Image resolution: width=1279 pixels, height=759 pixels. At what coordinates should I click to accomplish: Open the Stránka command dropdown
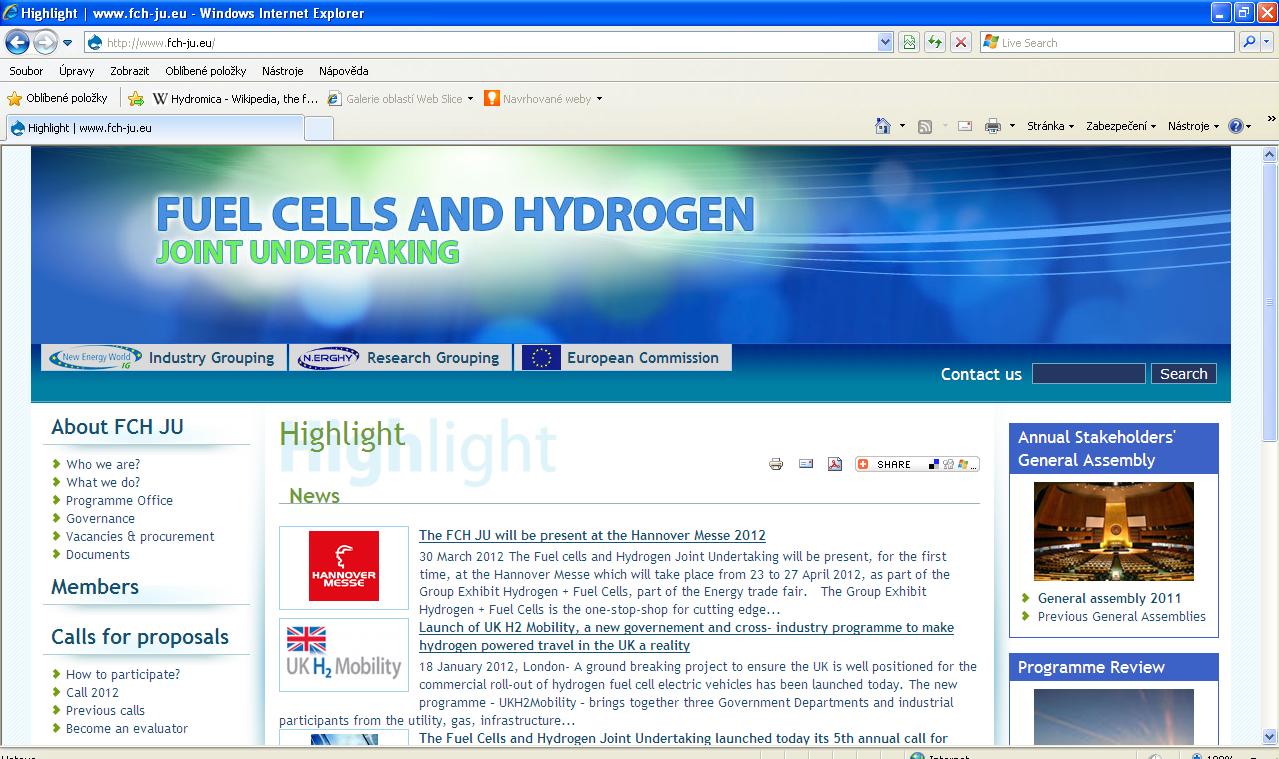tap(1050, 126)
